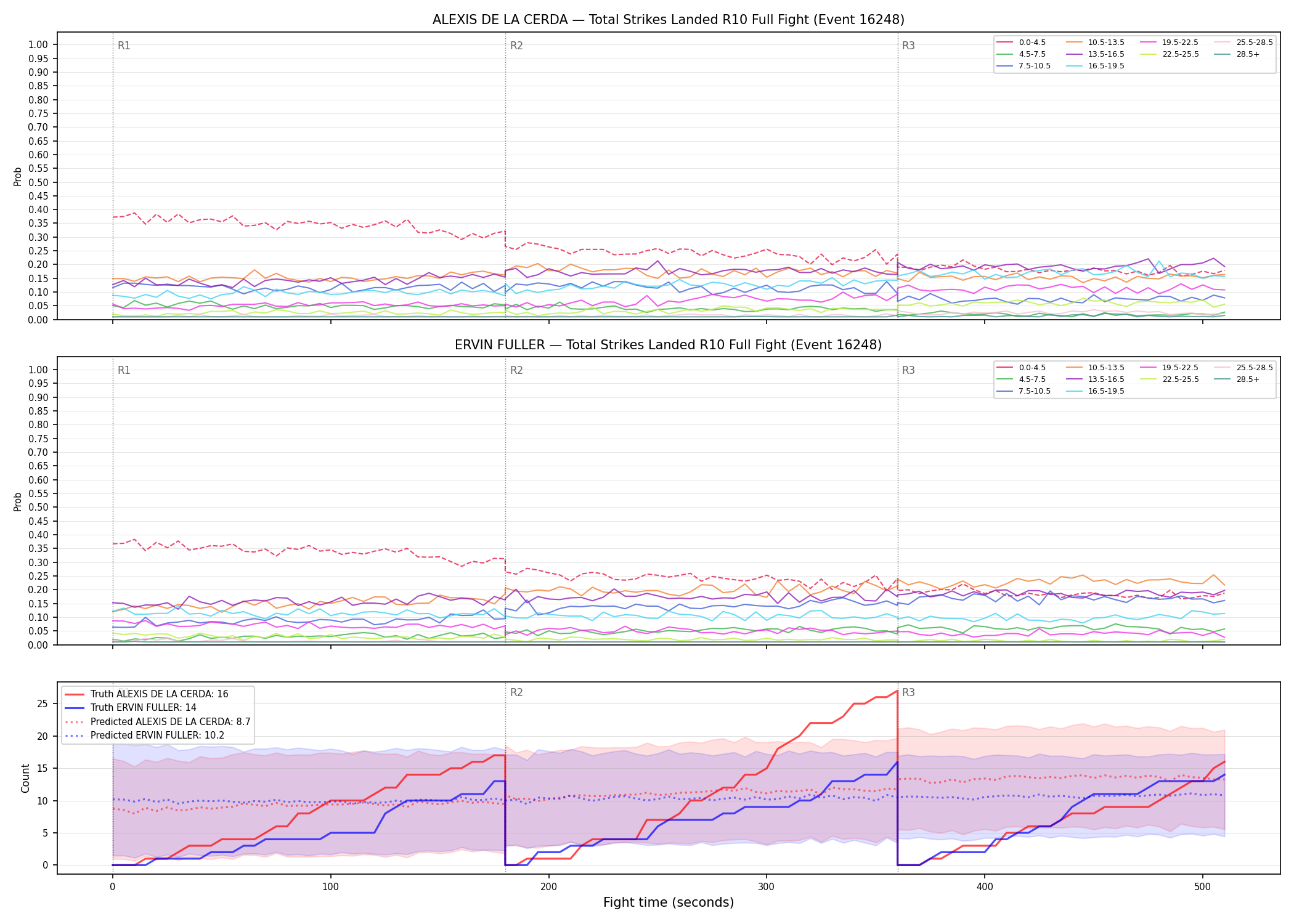Click the 1.00 tick on Alexis chart's Prob axis
This screenshot has height=924, width=1294.
point(38,44)
